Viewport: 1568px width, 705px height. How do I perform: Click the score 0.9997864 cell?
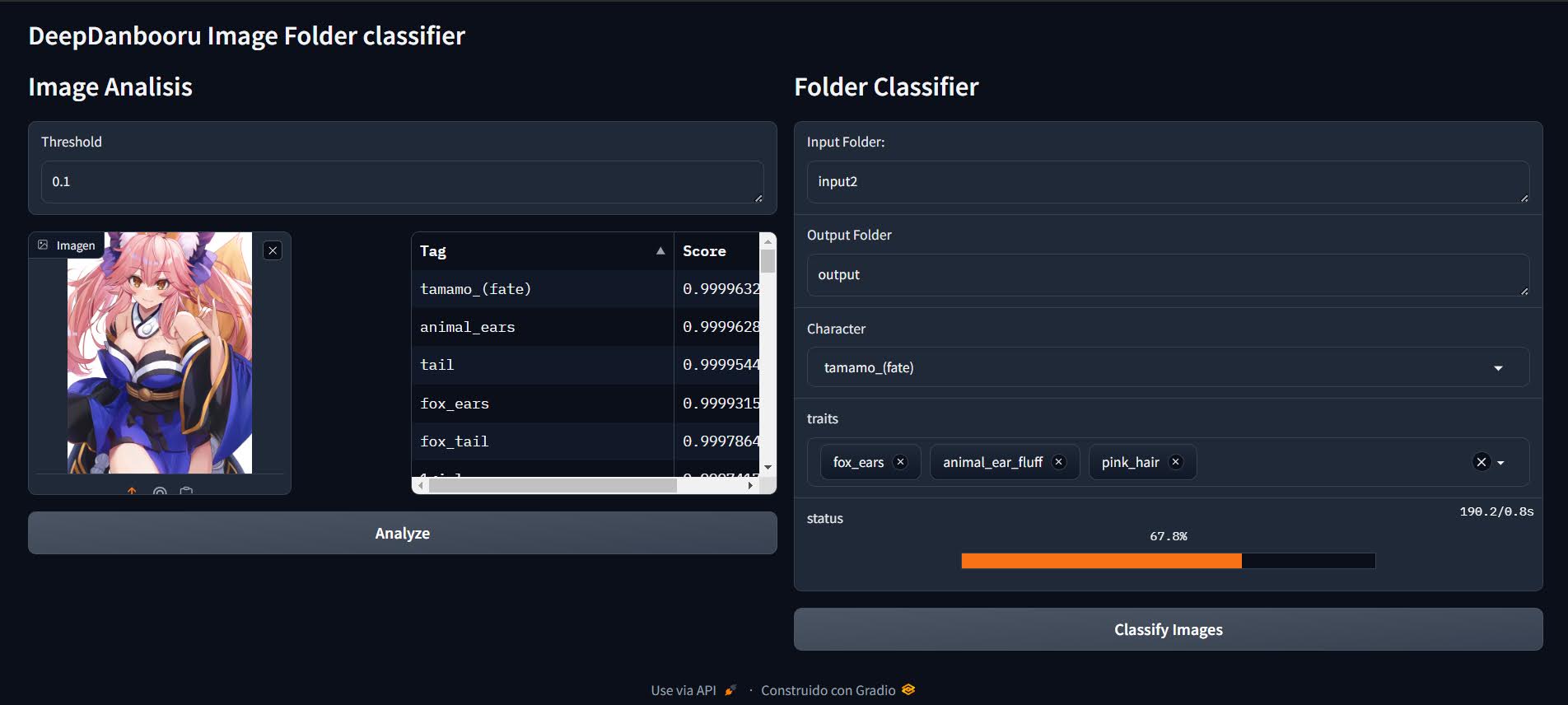tap(717, 441)
